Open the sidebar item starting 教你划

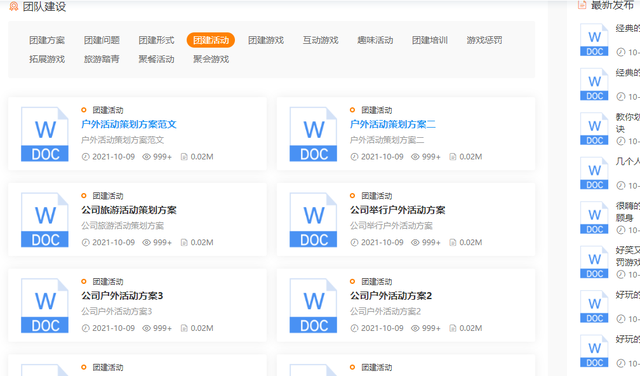628,123
